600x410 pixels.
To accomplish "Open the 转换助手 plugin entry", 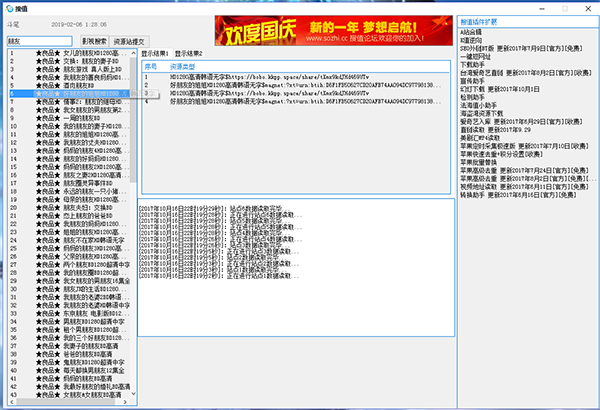I will [x=518, y=195].
